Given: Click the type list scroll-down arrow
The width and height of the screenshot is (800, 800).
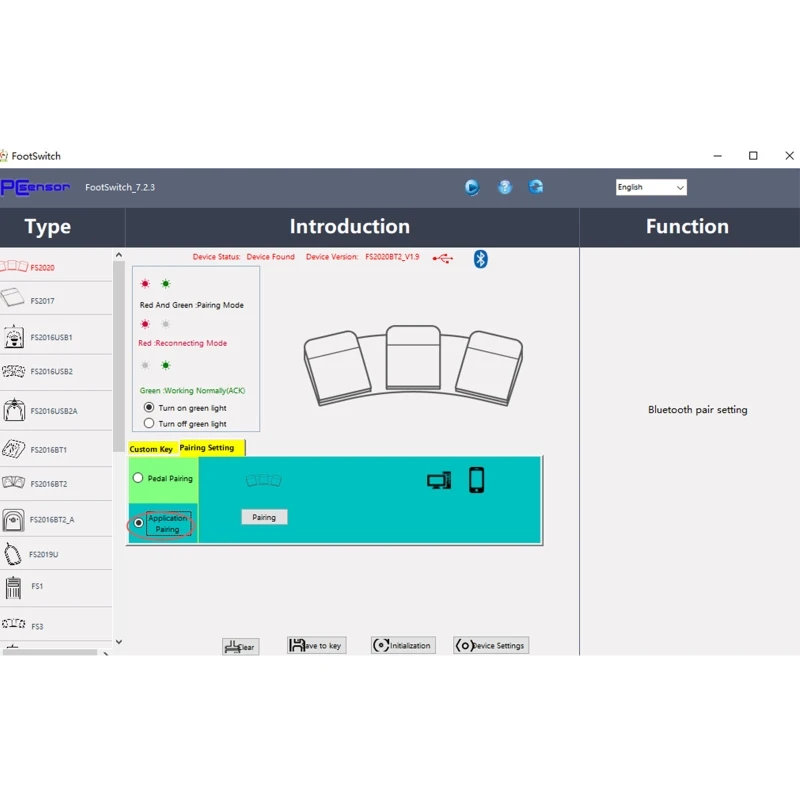Looking at the screenshot, I should coord(119,642).
